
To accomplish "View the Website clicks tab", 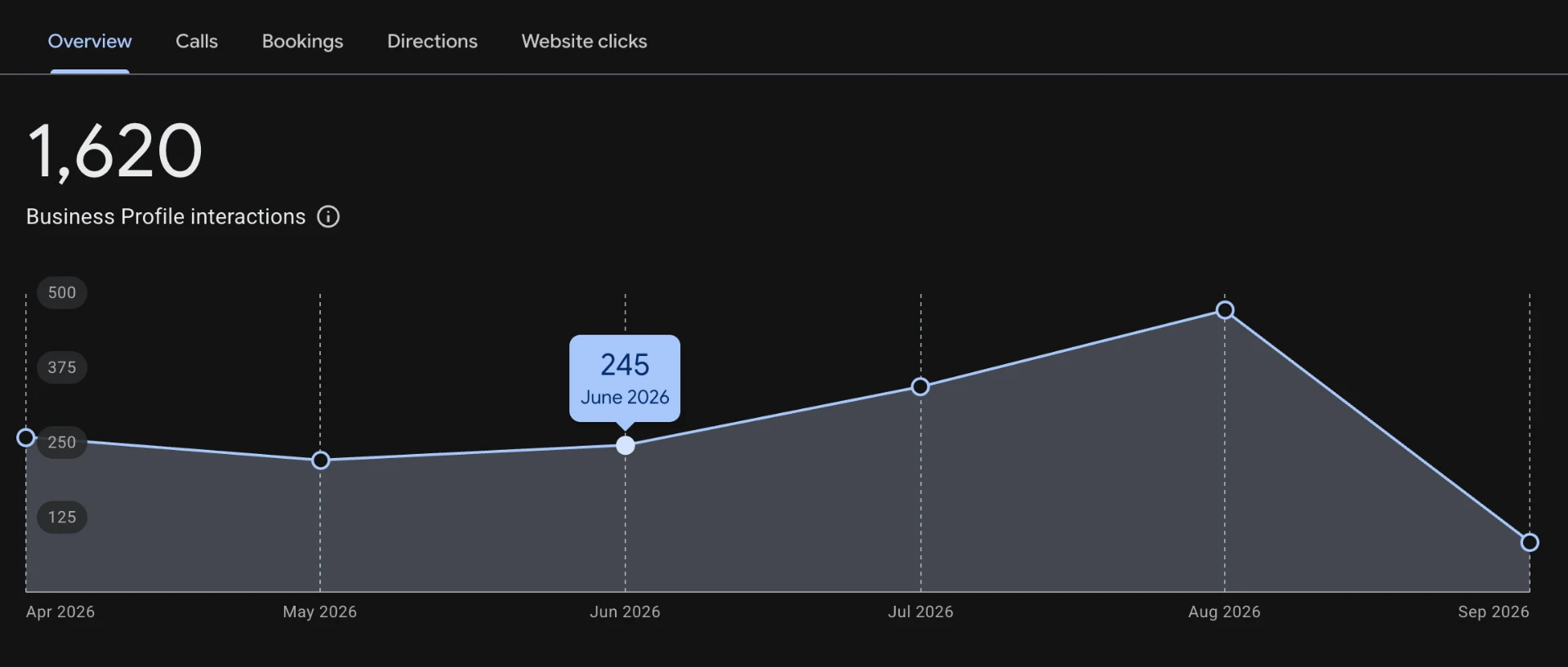I will (584, 42).
